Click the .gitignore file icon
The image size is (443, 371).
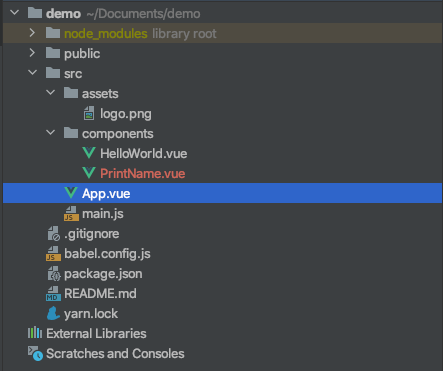pyautogui.click(x=54, y=234)
